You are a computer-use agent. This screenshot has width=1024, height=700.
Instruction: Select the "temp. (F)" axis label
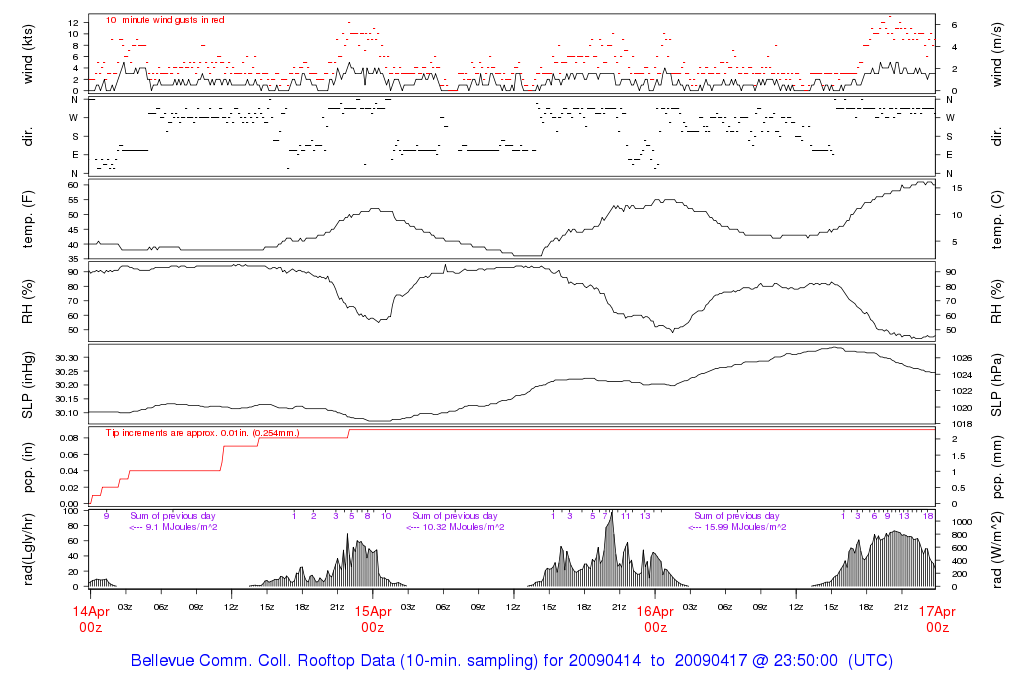point(27,219)
